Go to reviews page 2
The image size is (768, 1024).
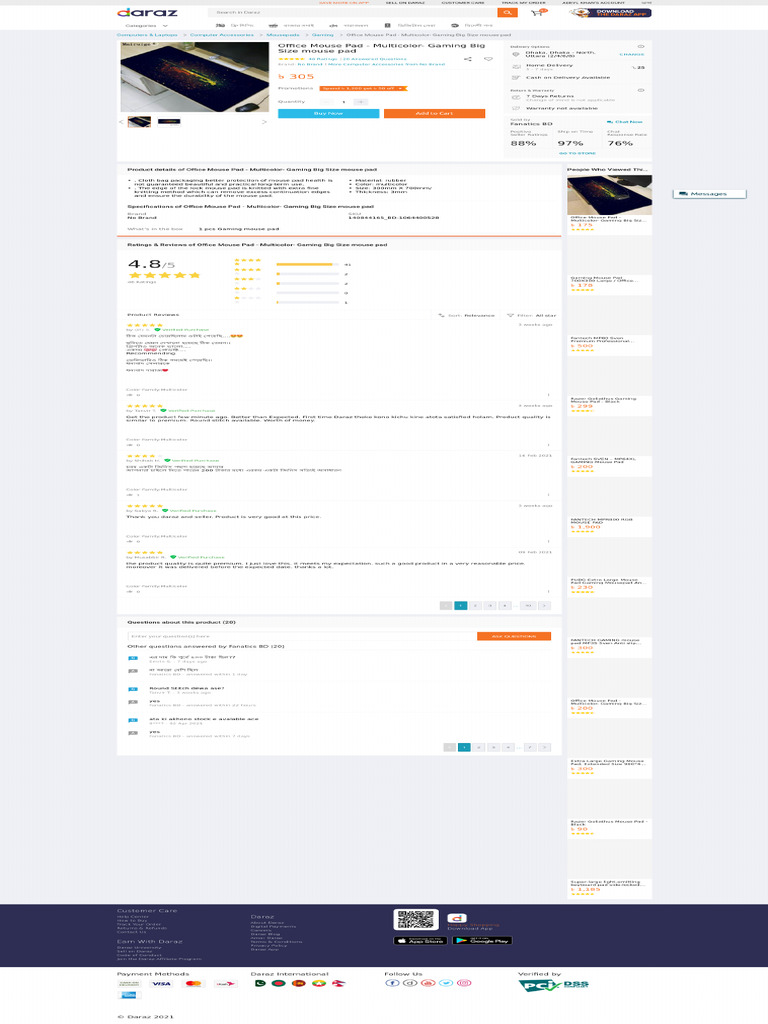click(x=475, y=606)
